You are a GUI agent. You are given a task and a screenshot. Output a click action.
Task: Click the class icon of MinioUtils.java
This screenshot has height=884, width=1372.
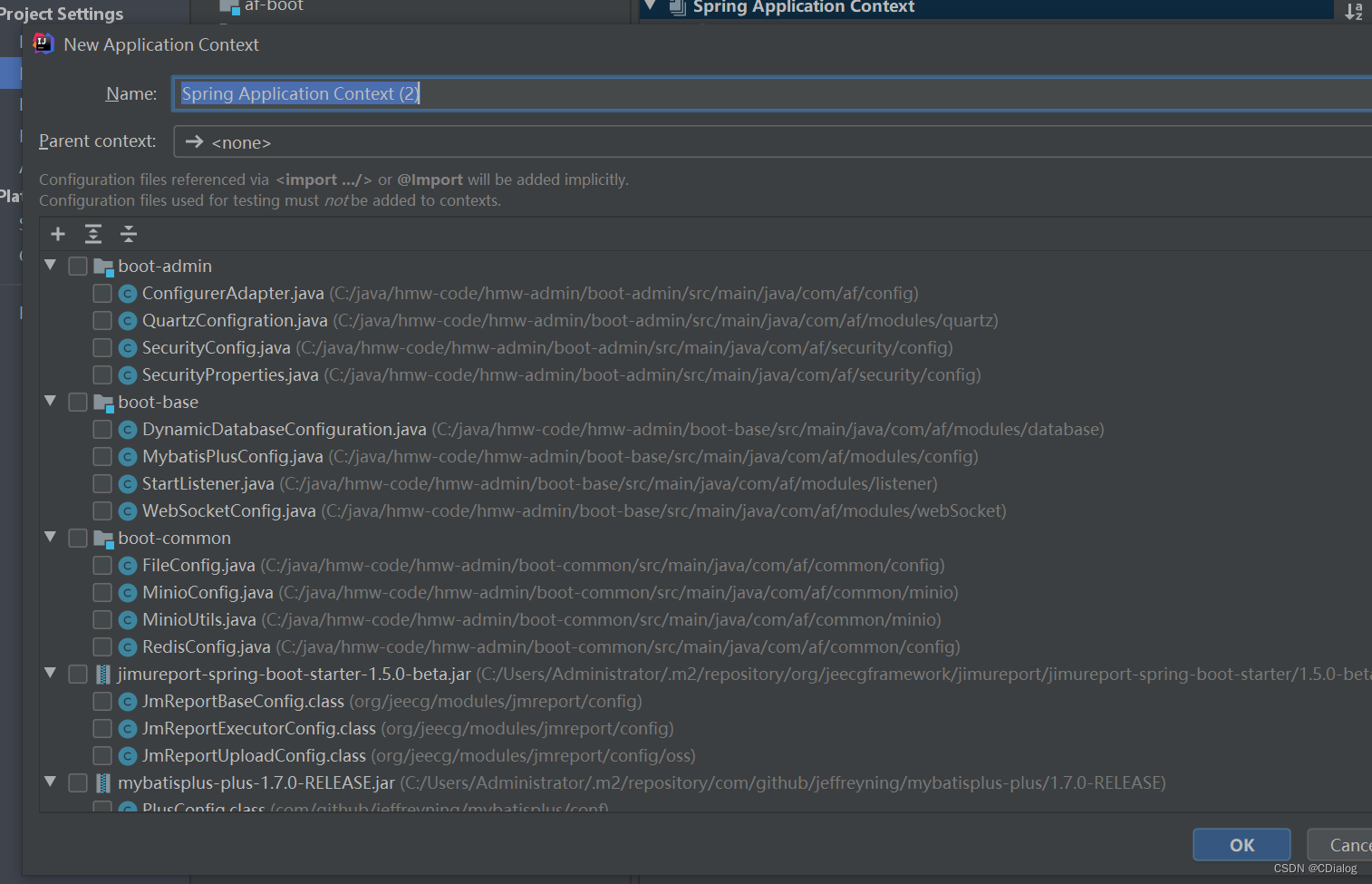coord(128,620)
